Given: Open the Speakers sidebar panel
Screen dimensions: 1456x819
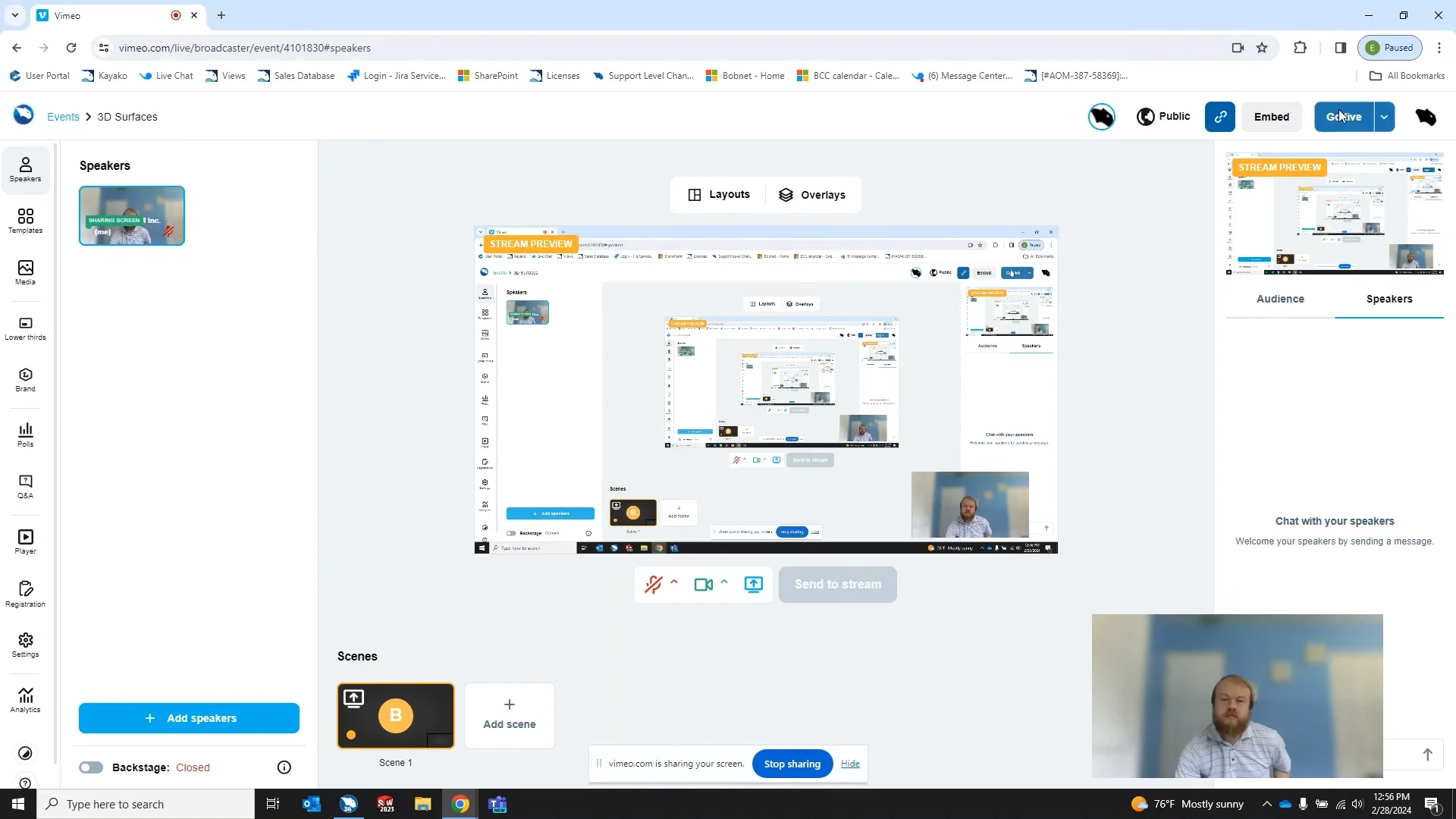Looking at the screenshot, I should click(x=25, y=170).
